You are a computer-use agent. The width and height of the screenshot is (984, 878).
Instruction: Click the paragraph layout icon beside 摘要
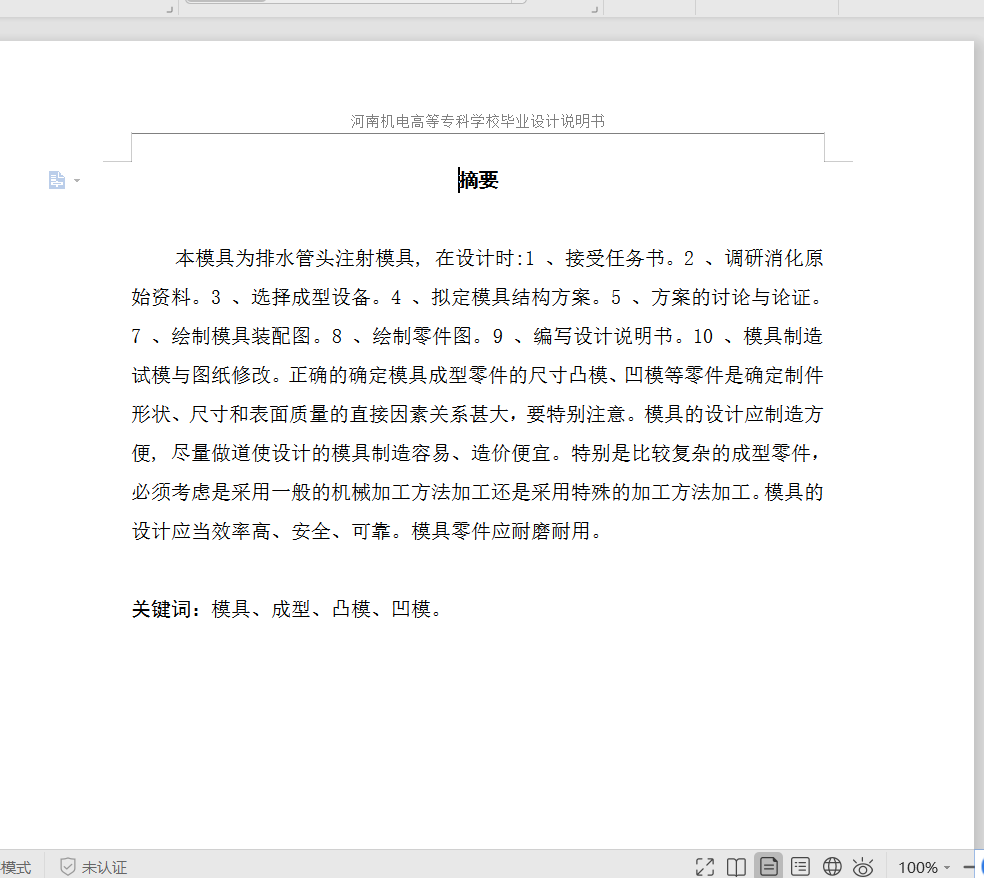click(57, 180)
